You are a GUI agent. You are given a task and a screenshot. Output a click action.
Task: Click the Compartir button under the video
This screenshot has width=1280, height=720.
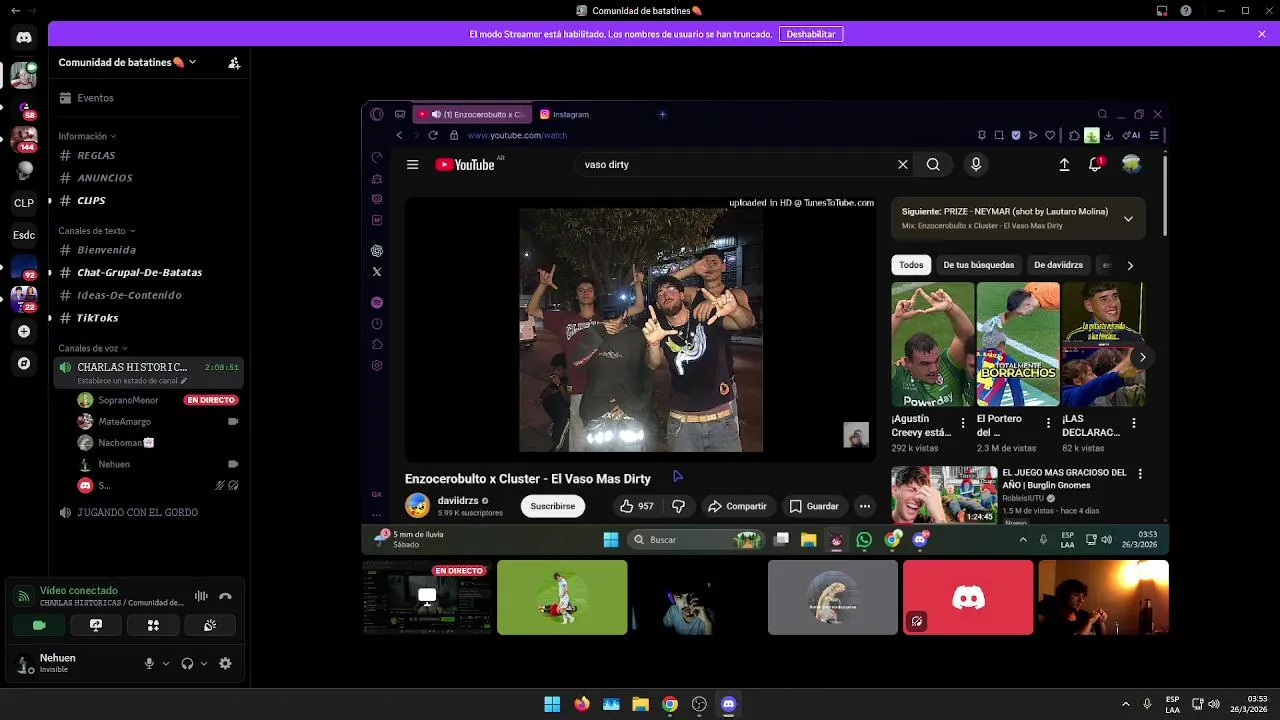pyautogui.click(x=737, y=506)
